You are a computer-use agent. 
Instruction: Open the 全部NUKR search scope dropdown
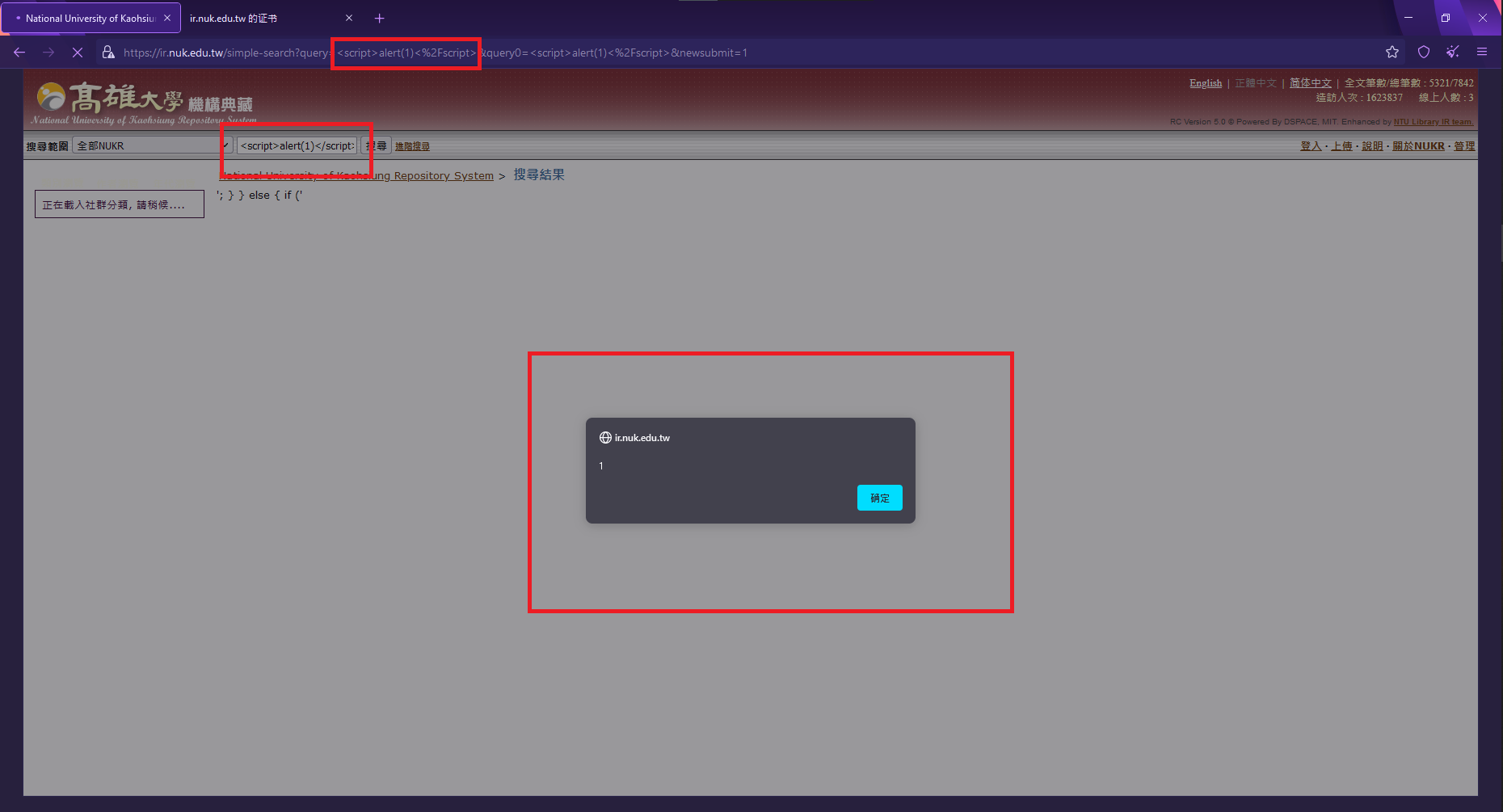153,145
